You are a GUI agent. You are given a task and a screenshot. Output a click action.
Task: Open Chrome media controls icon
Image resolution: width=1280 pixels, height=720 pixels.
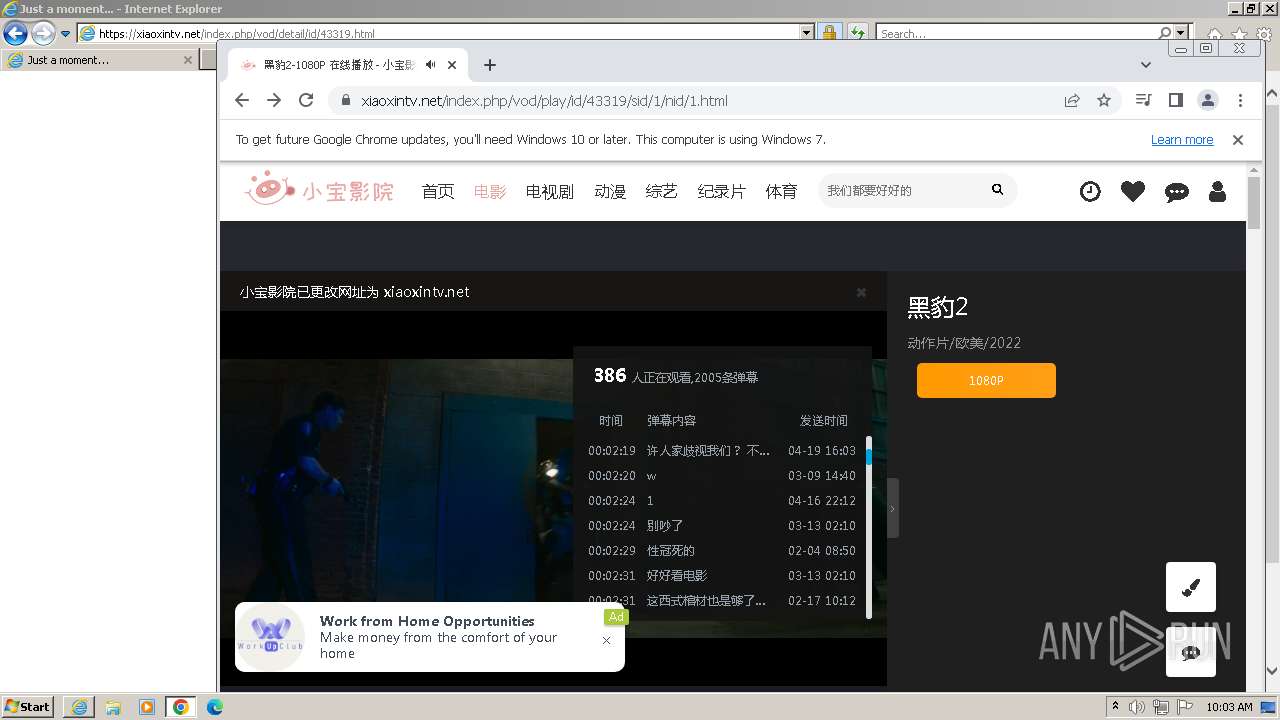coord(1143,100)
